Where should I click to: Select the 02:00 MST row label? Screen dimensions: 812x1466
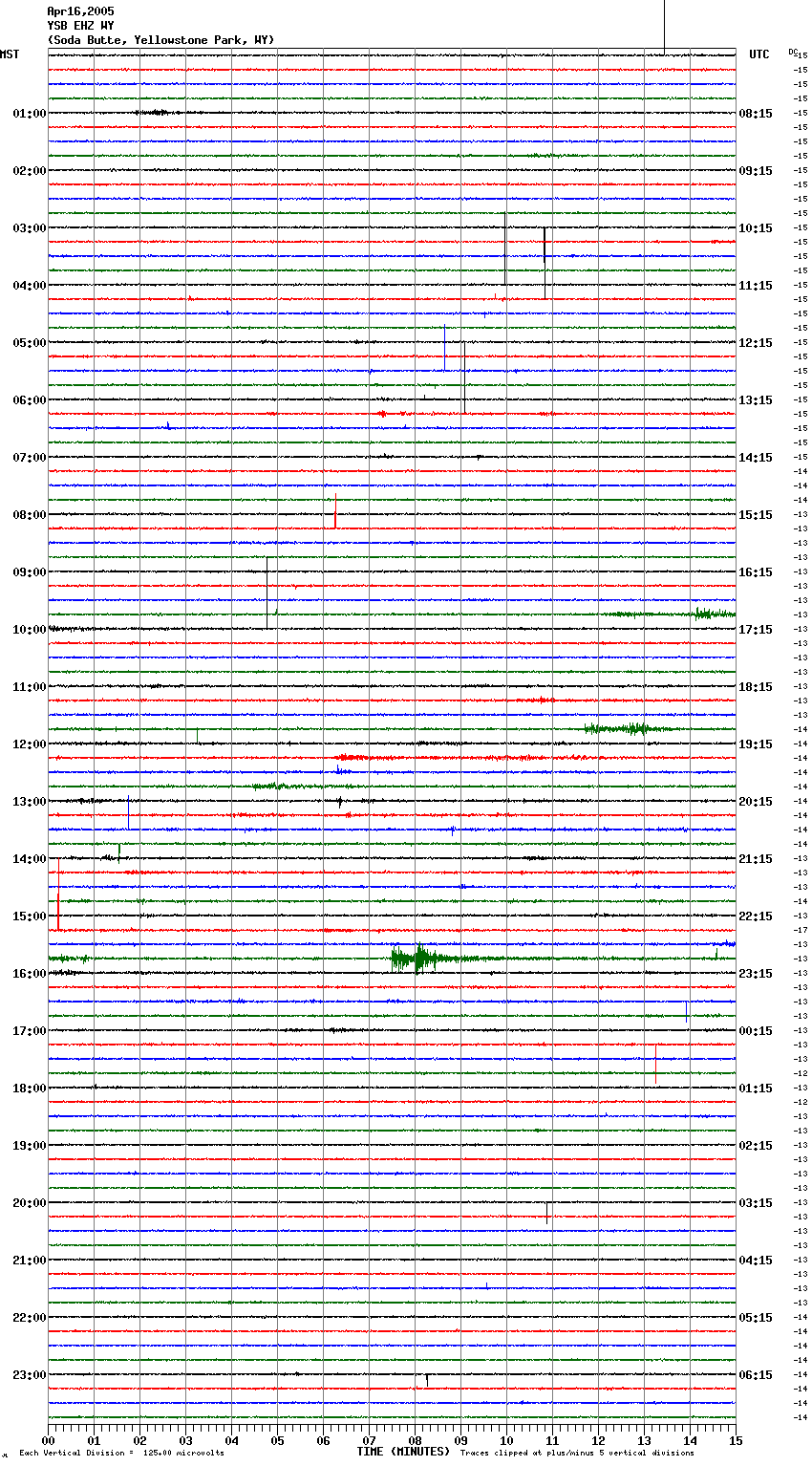pos(30,171)
